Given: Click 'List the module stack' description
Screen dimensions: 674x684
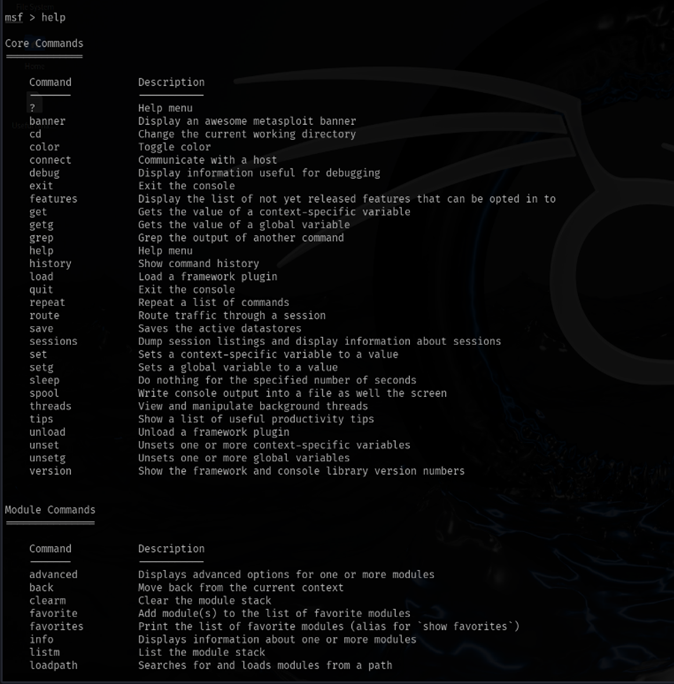Looking at the screenshot, I should click(x=202, y=653).
